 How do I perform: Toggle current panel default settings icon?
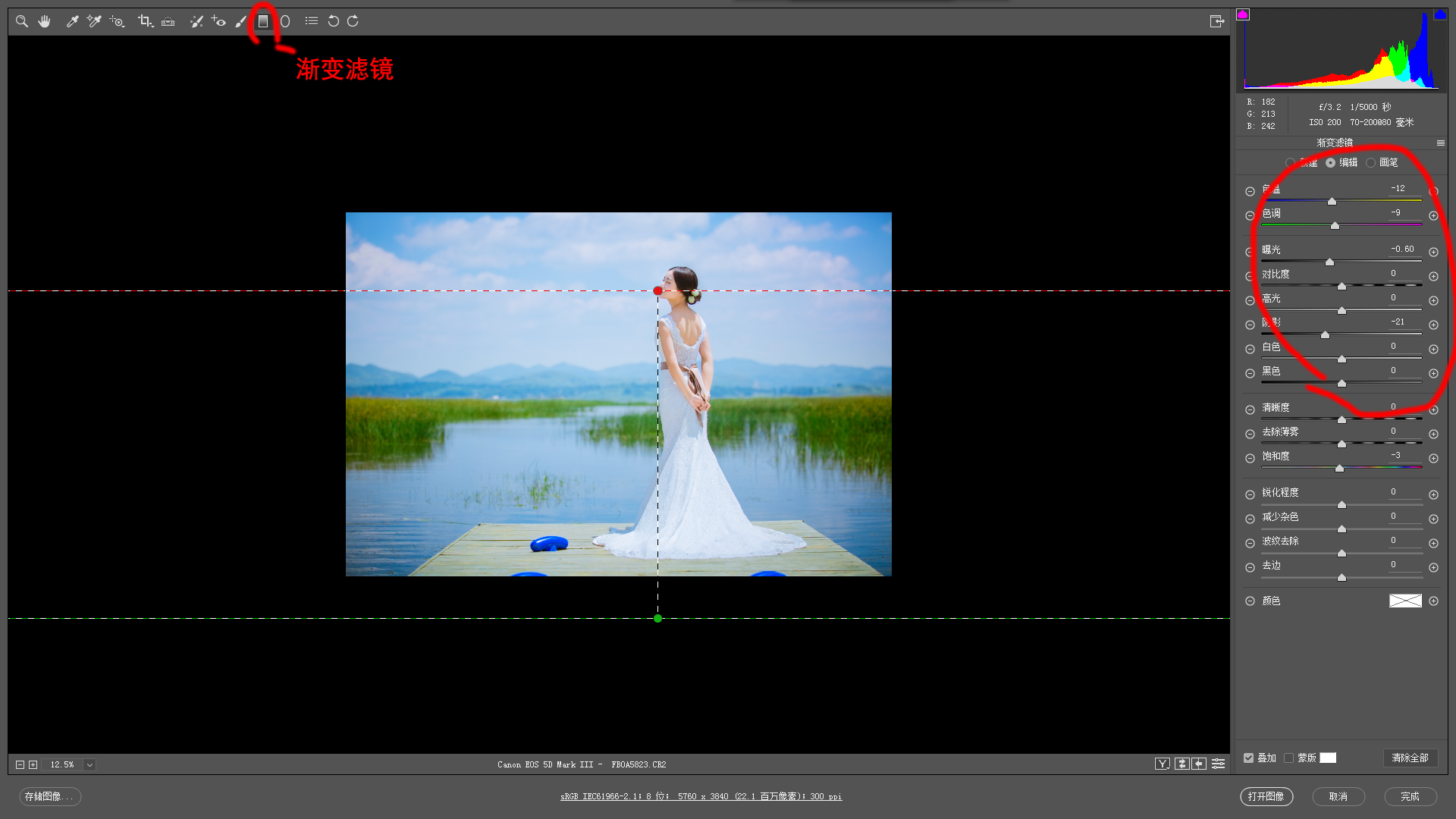[x=1218, y=764]
